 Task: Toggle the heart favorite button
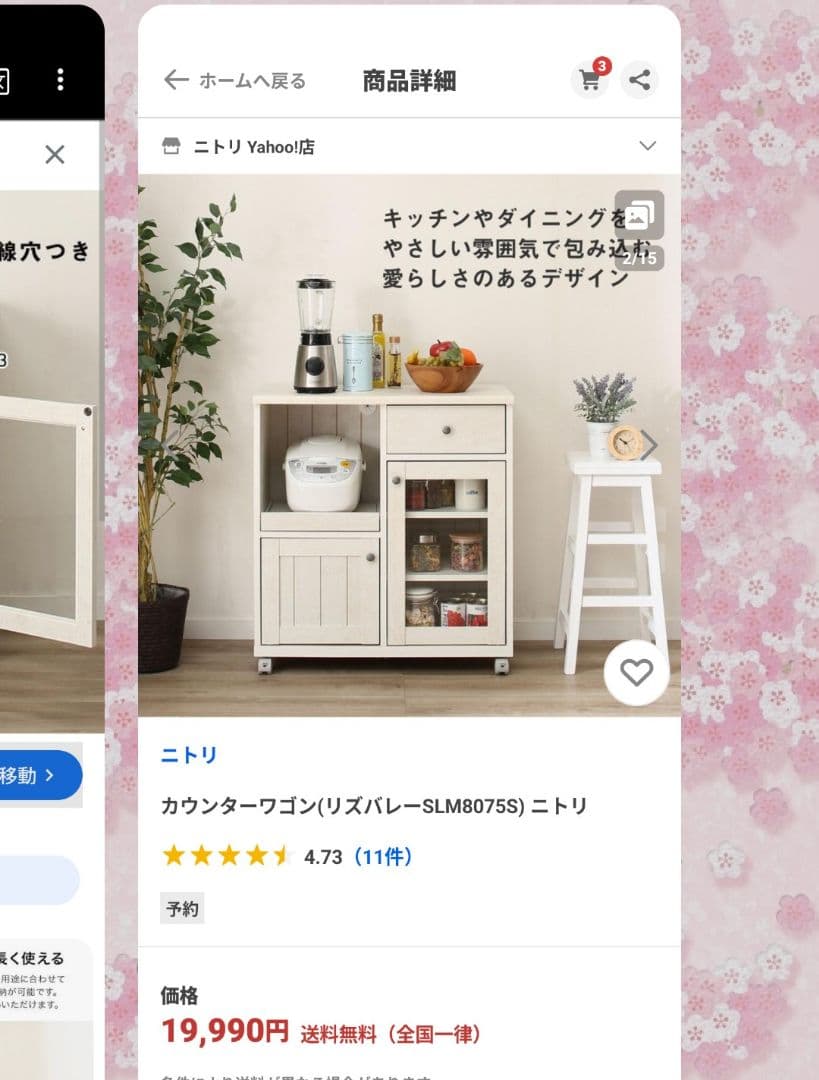[x=636, y=673]
